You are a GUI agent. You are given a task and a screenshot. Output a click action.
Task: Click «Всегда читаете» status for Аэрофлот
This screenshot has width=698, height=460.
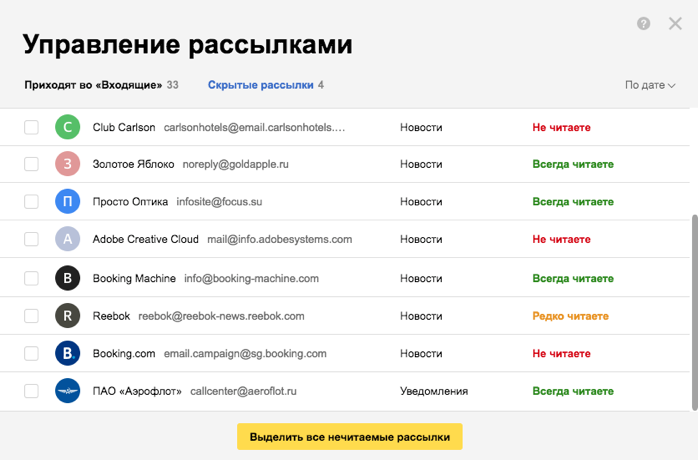tap(573, 391)
